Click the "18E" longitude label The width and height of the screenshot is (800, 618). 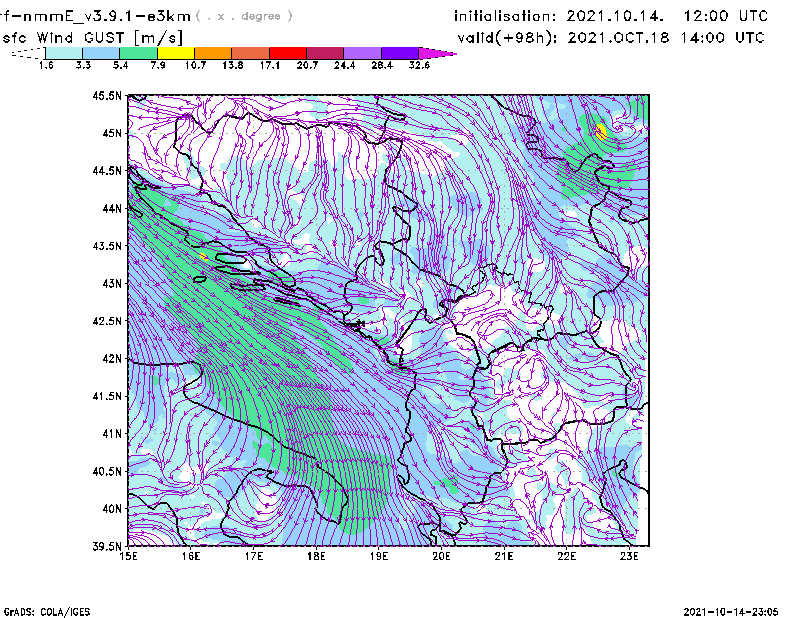(316, 556)
